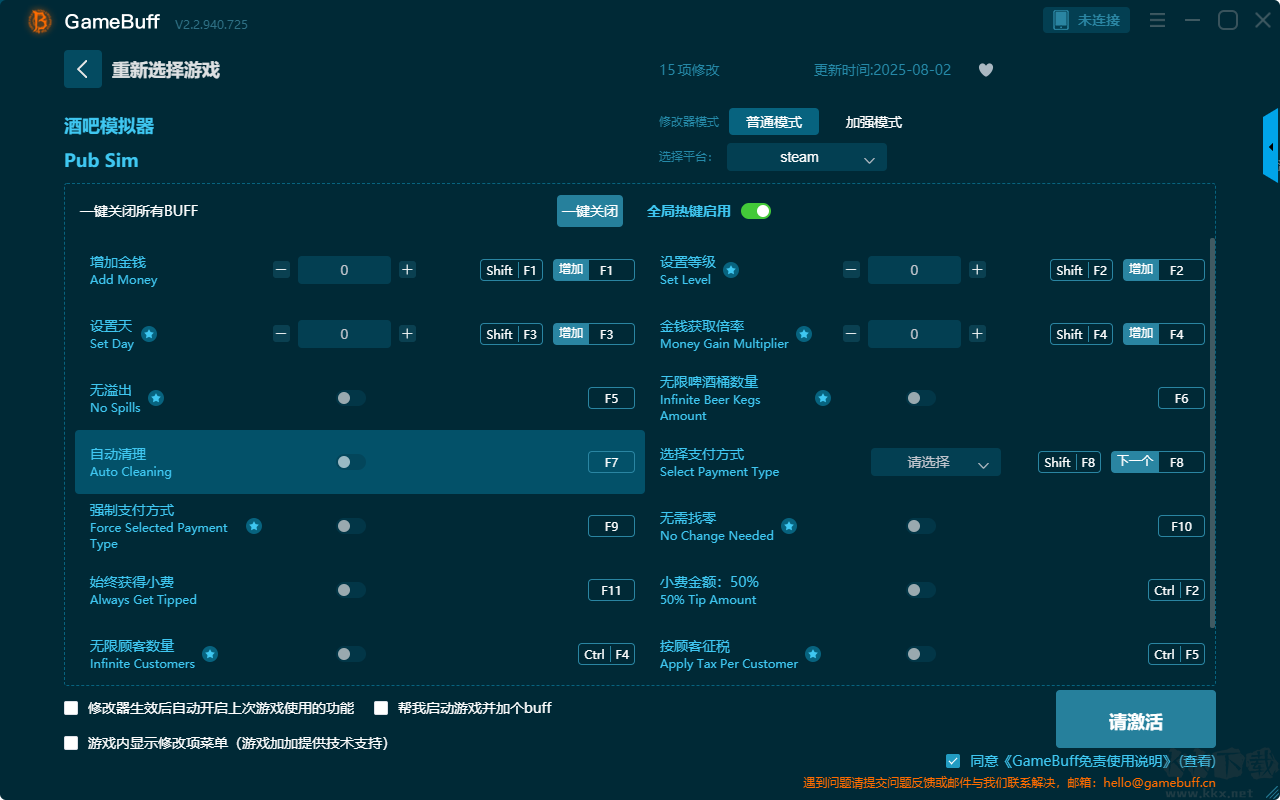Click the 一键关闭 button
This screenshot has width=1280, height=800.
point(590,211)
